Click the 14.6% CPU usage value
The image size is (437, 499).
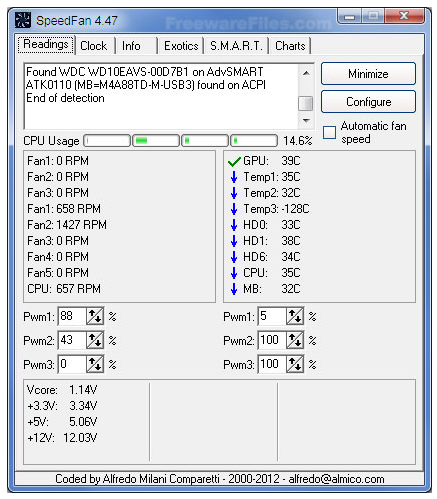[298, 141]
